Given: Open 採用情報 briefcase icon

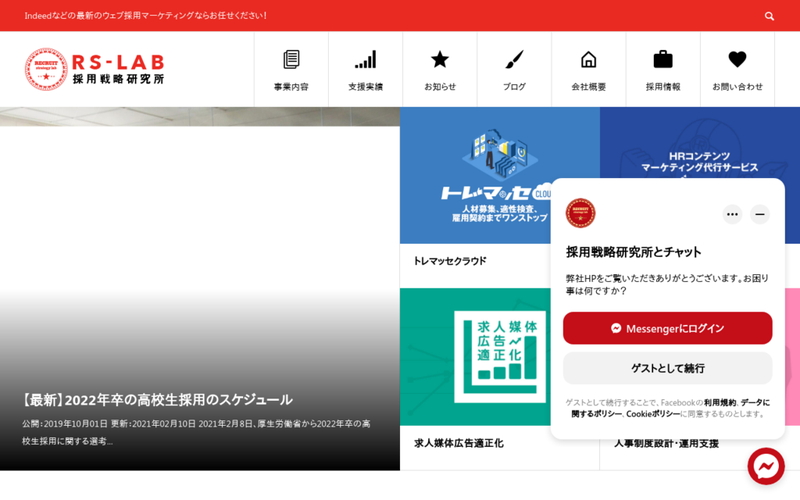Looking at the screenshot, I should tap(662, 60).
